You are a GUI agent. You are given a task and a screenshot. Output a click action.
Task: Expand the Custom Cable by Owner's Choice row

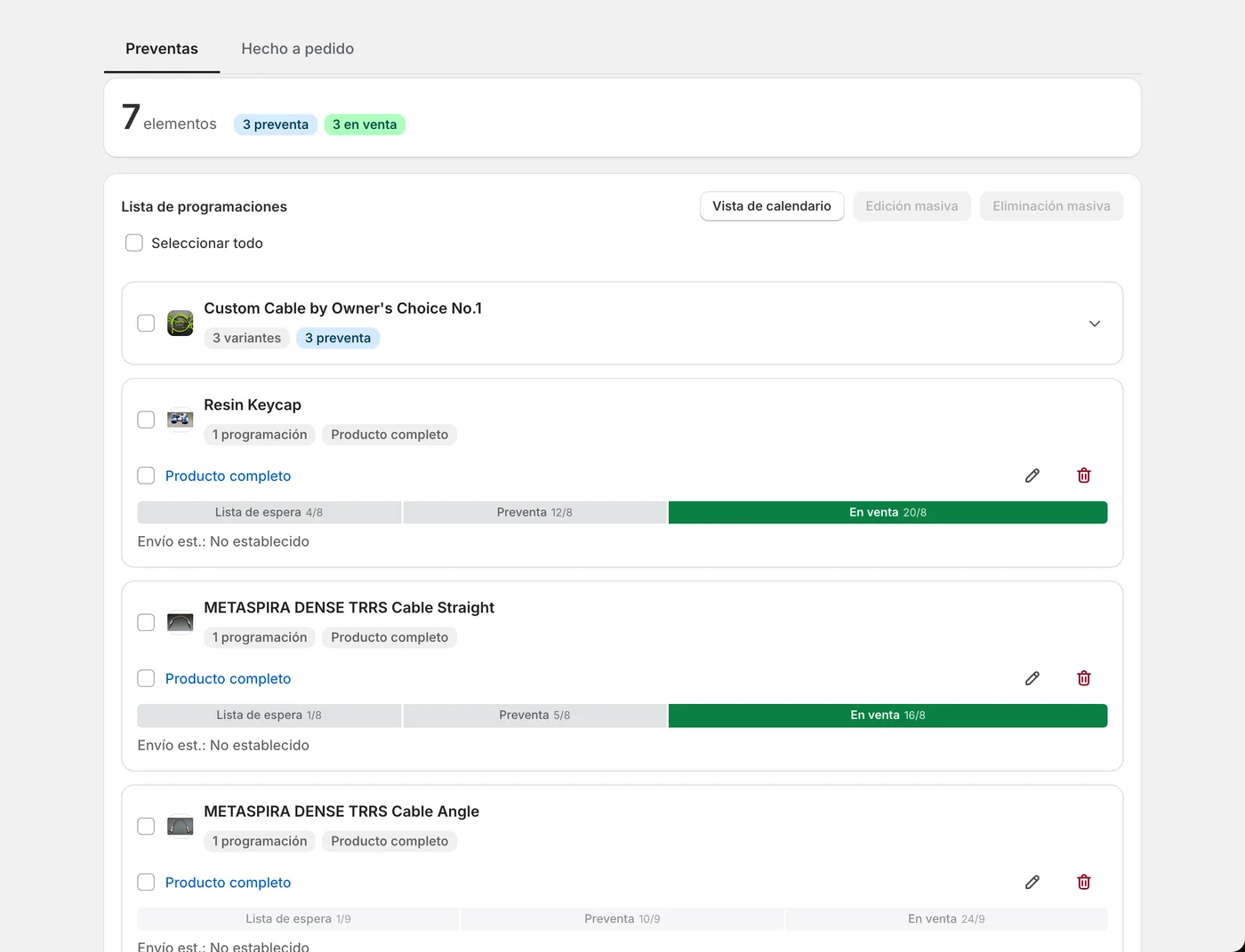tap(1095, 324)
